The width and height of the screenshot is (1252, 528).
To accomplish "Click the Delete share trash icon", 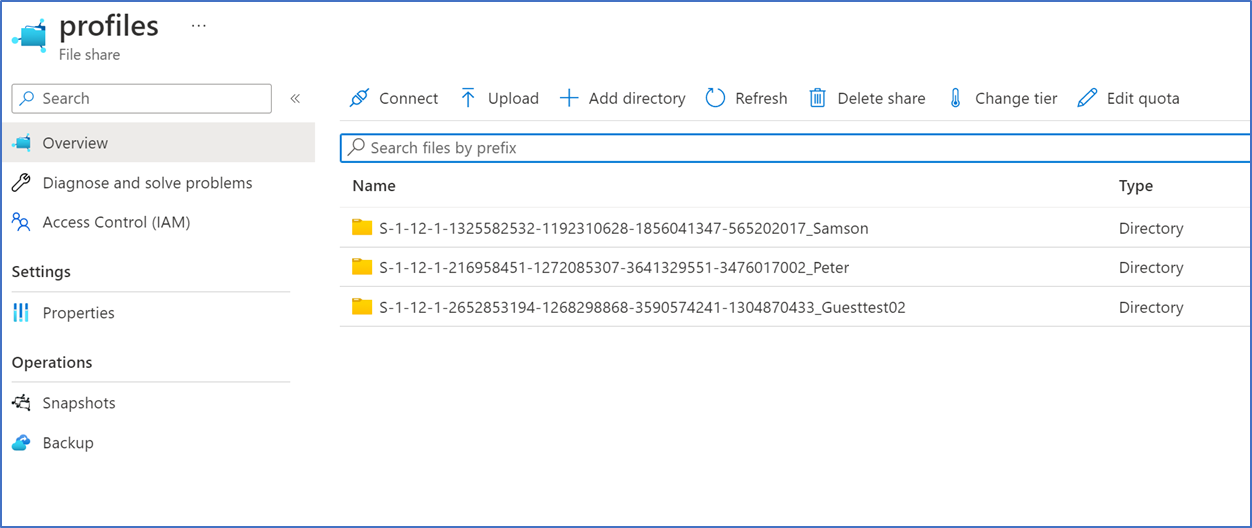I will click(x=817, y=98).
